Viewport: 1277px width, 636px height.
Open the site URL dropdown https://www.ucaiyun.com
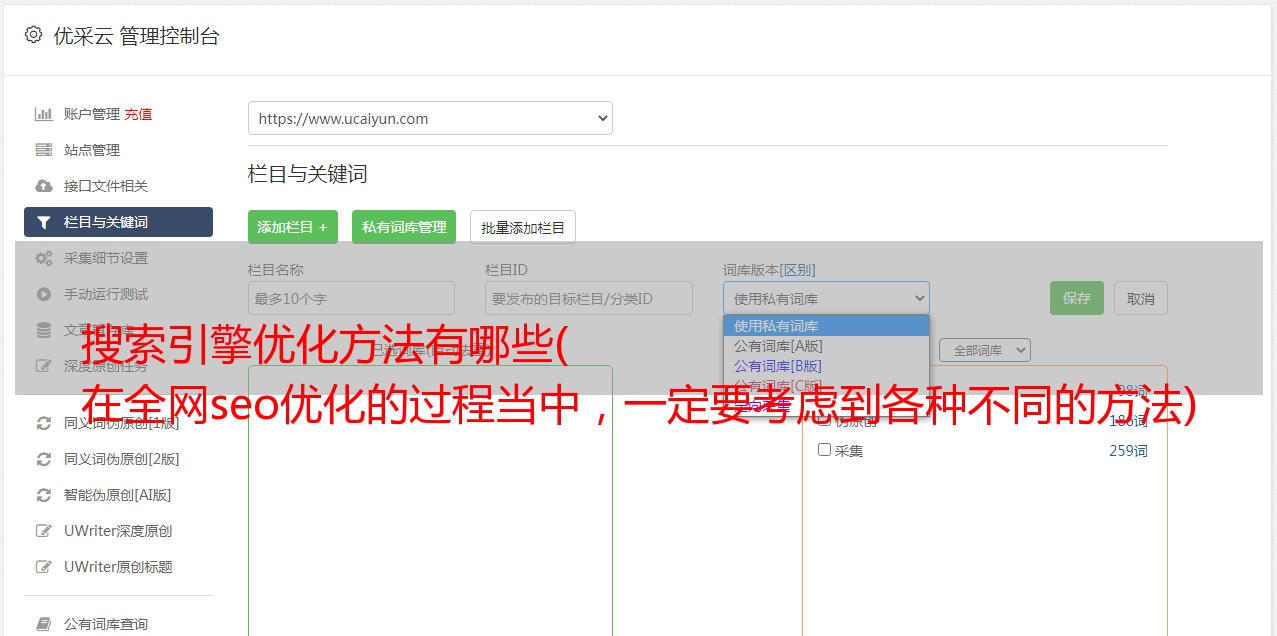tap(430, 118)
